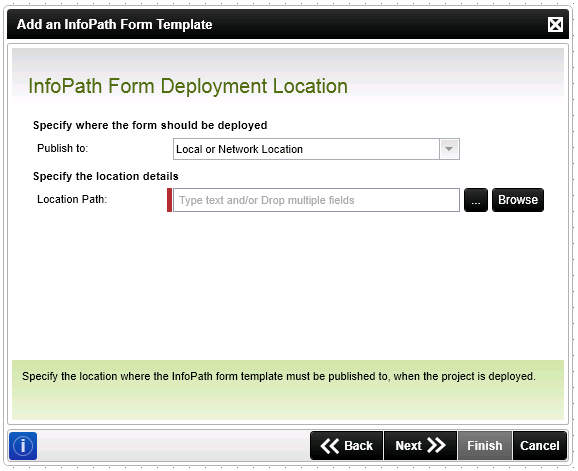The image size is (578, 471).
Task: Click the 'Specify where the form should be deployed' label
Action: pos(150,125)
